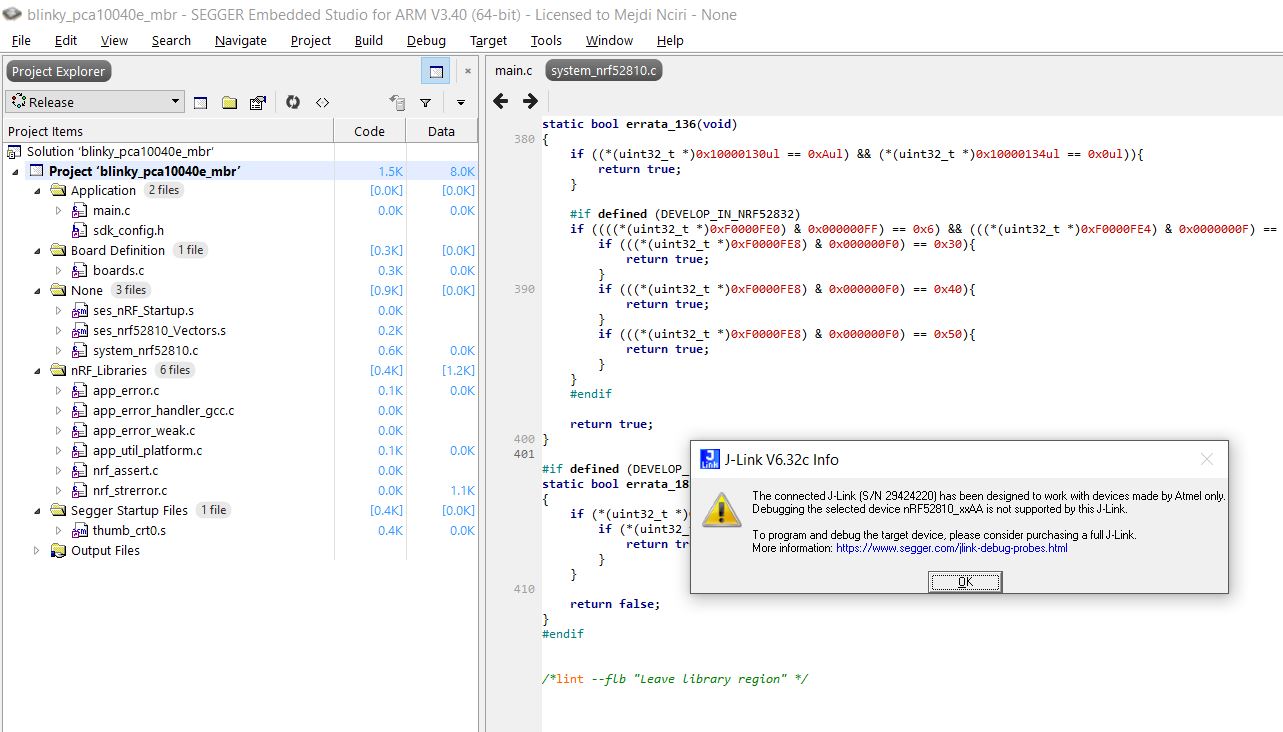Switch to the main.c editor tab

coord(514,71)
